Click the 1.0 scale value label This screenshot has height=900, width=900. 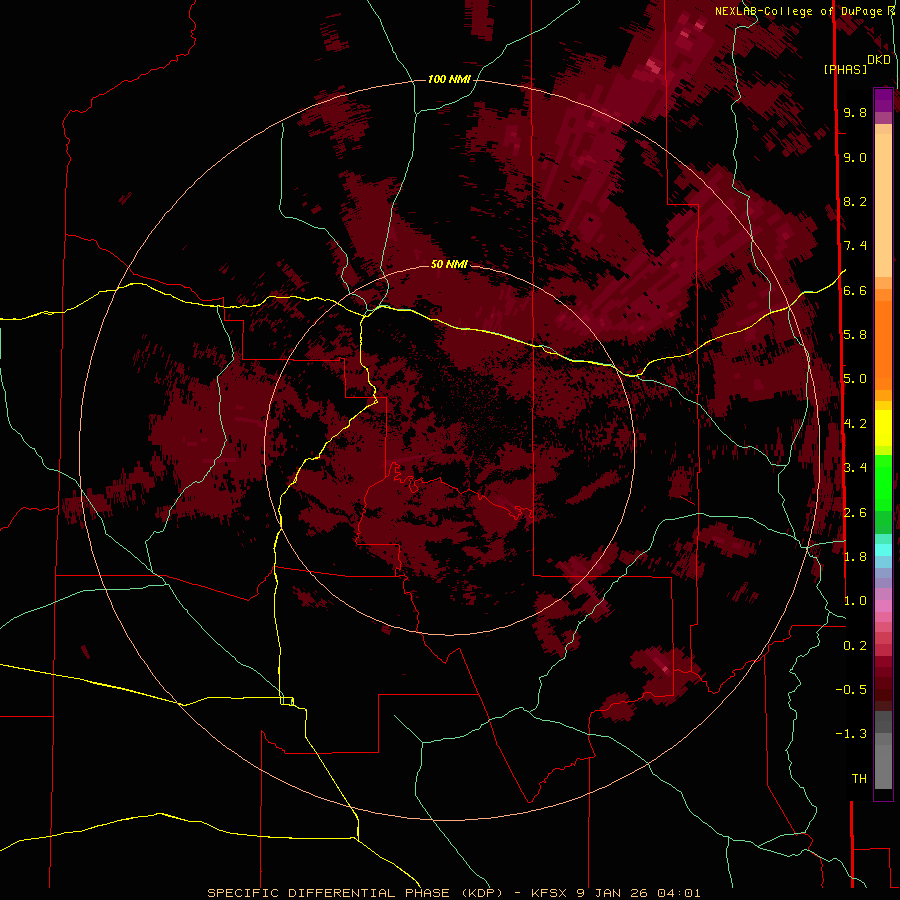point(855,601)
